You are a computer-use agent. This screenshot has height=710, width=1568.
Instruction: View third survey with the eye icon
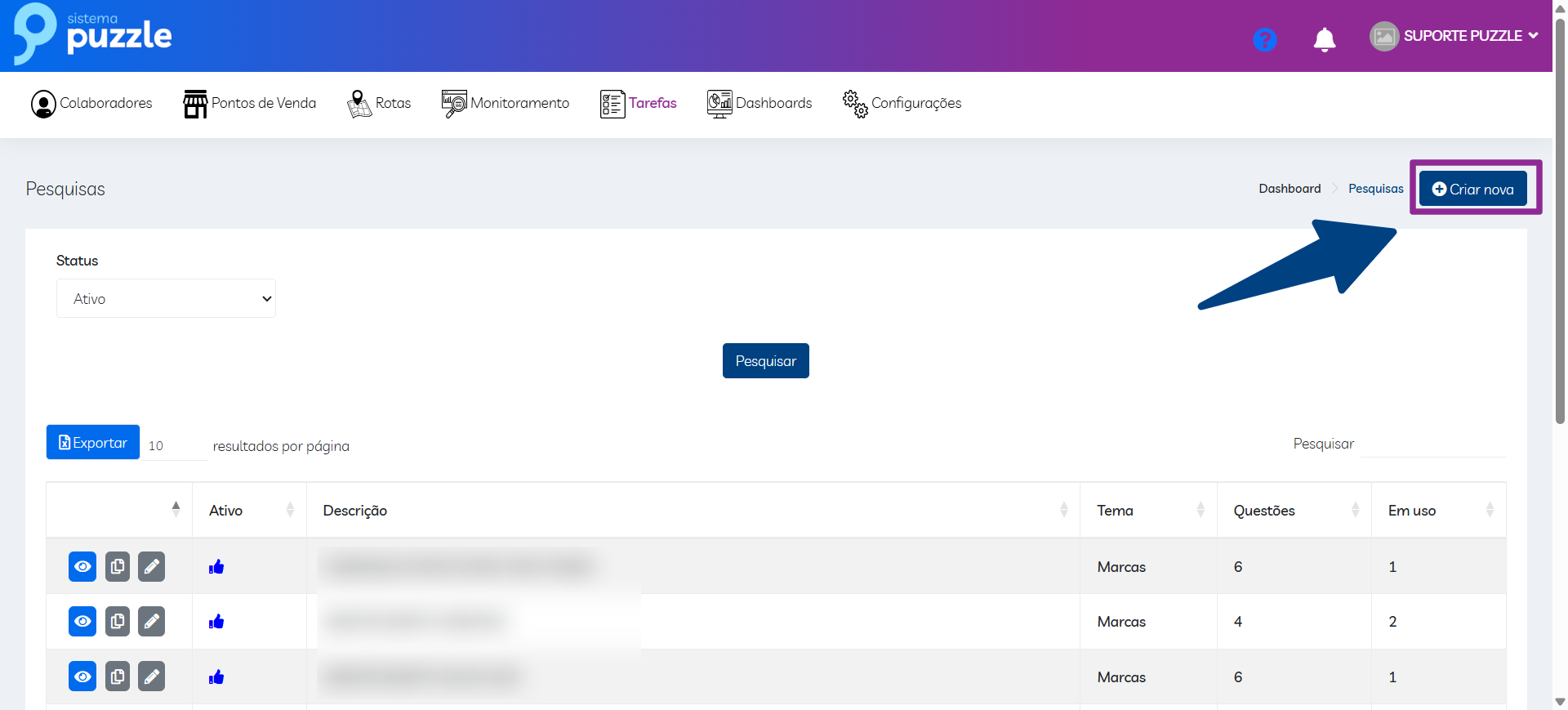click(x=82, y=677)
